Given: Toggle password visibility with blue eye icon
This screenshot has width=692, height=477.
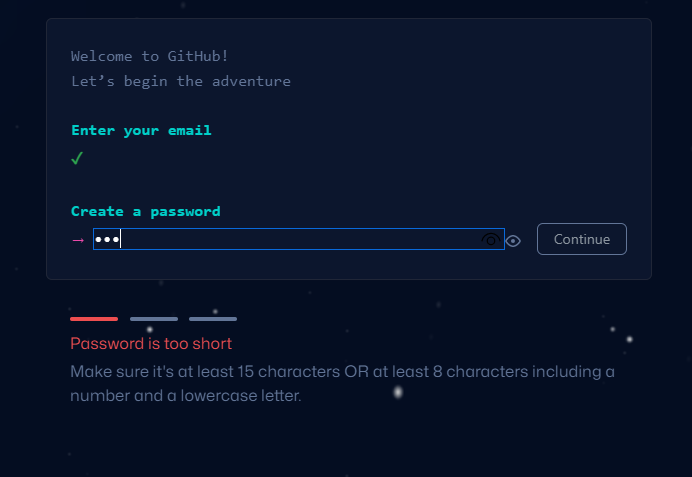Looking at the screenshot, I should point(513,240).
